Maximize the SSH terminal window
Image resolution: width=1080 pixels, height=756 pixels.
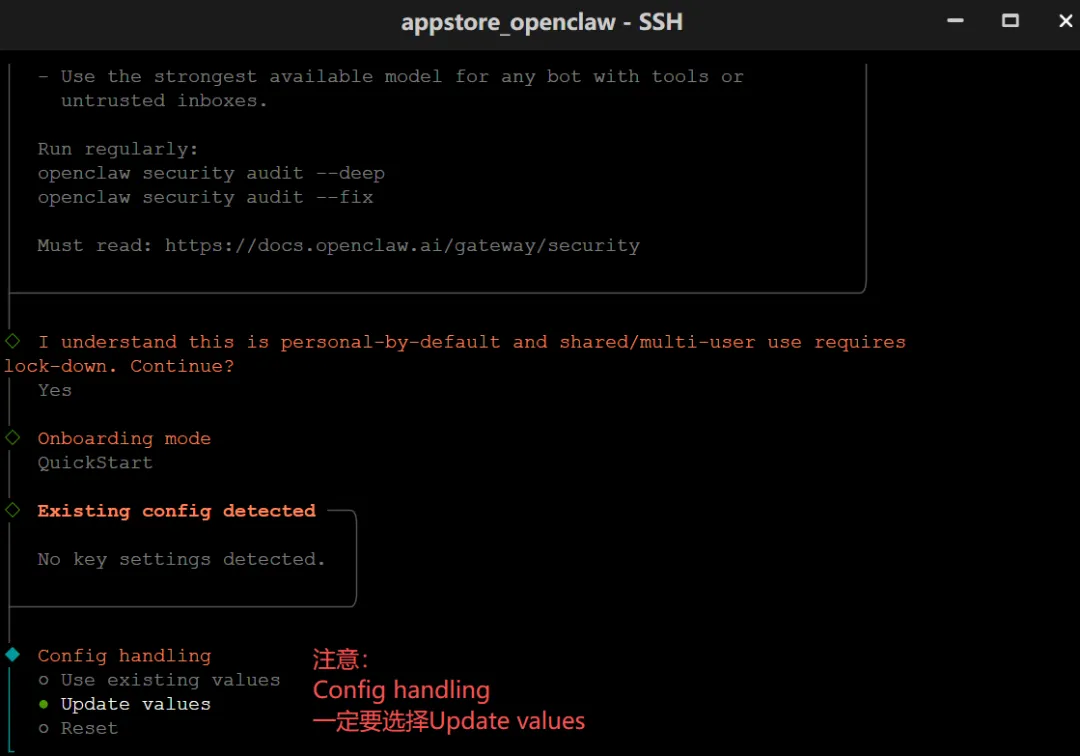(1010, 20)
